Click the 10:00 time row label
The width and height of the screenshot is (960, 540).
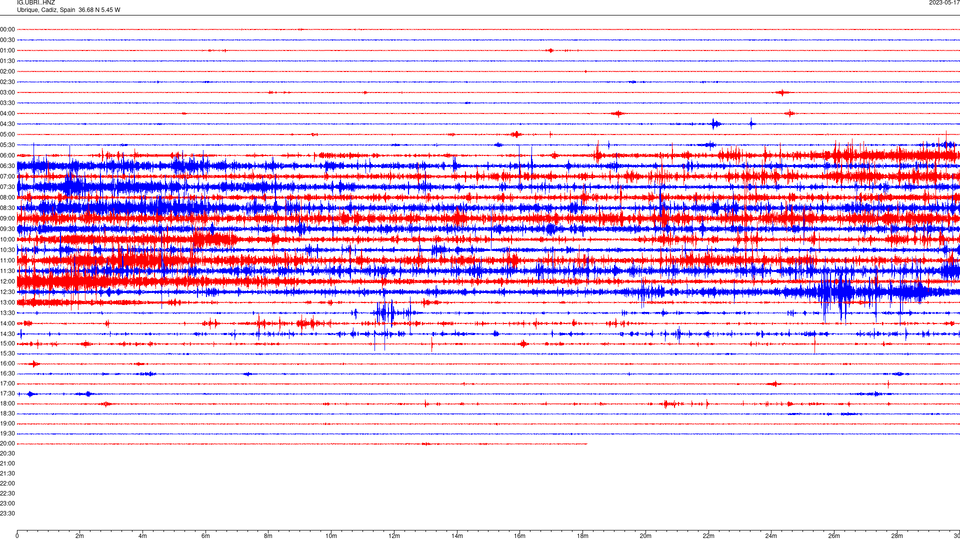click(x=7, y=239)
